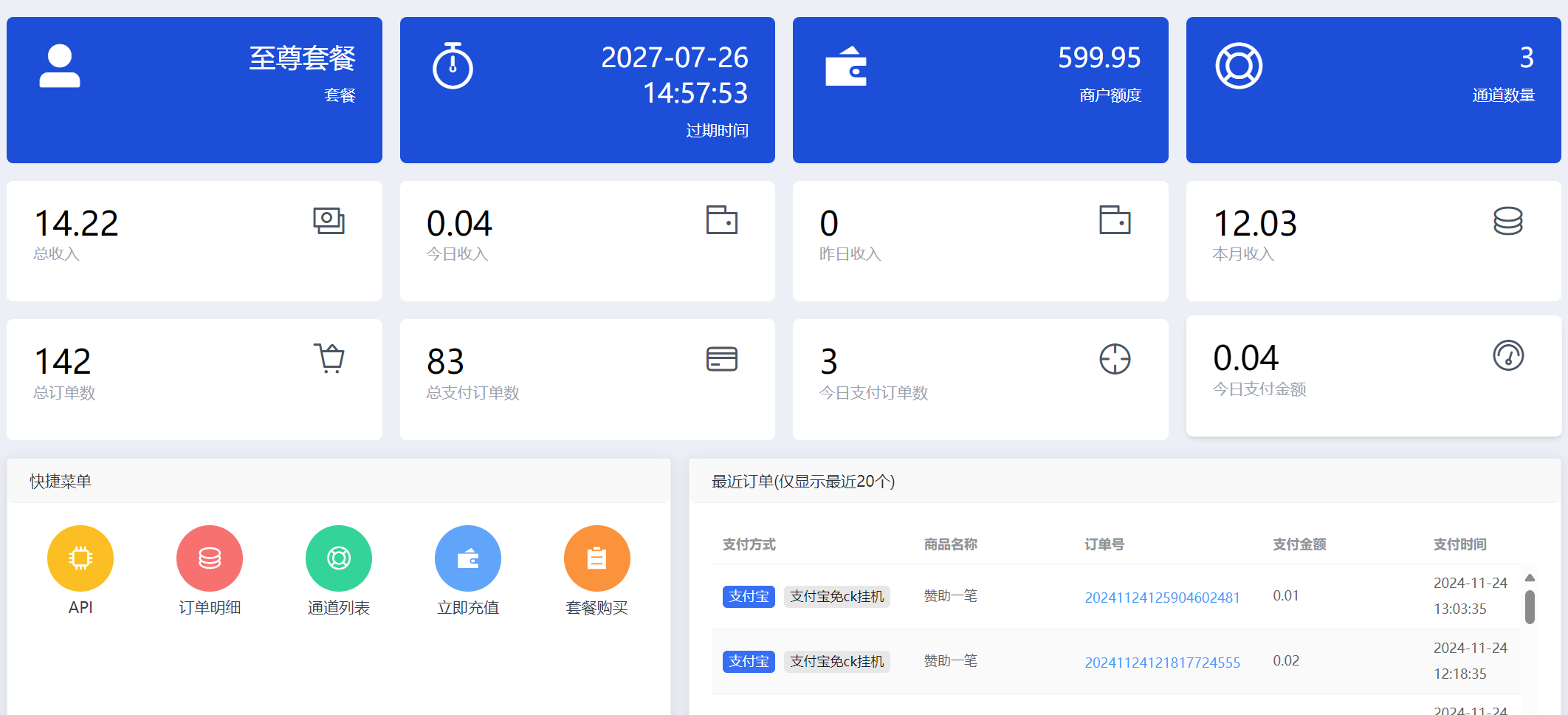
Task: Select the 支付方式 column header
Action: tap(748, 544)
